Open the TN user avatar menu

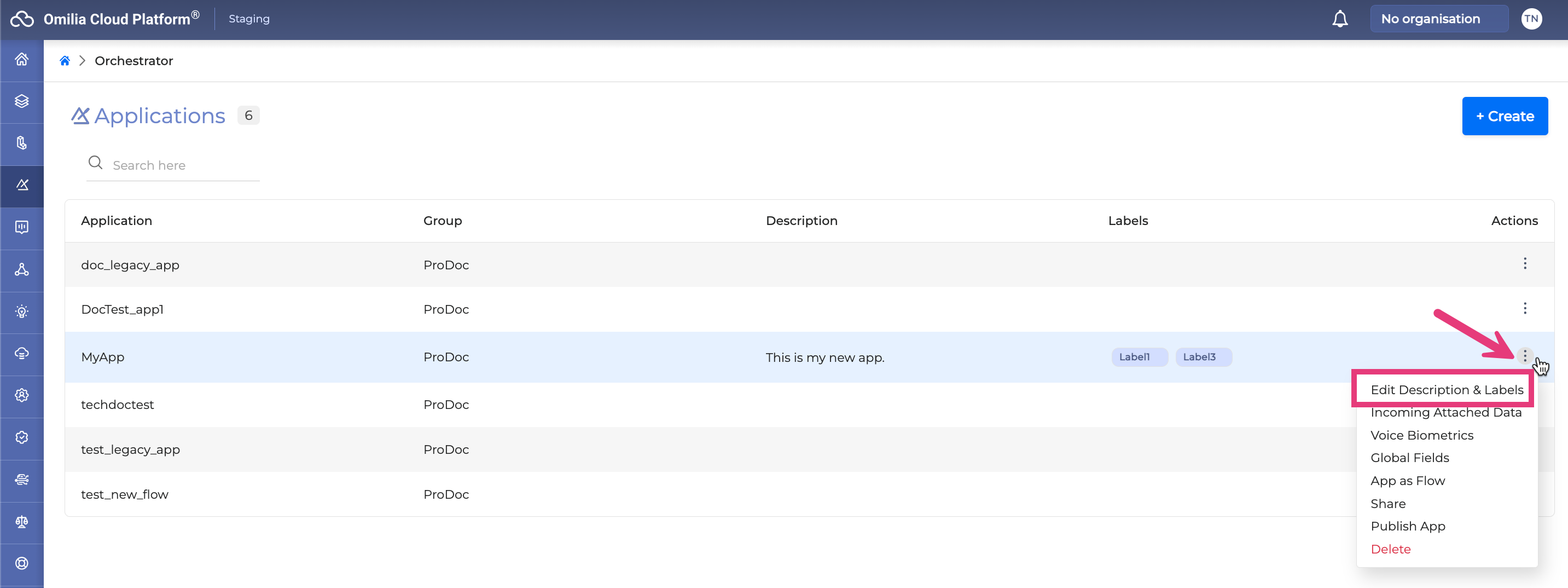pyautogui.click(x=1531, y=19)
